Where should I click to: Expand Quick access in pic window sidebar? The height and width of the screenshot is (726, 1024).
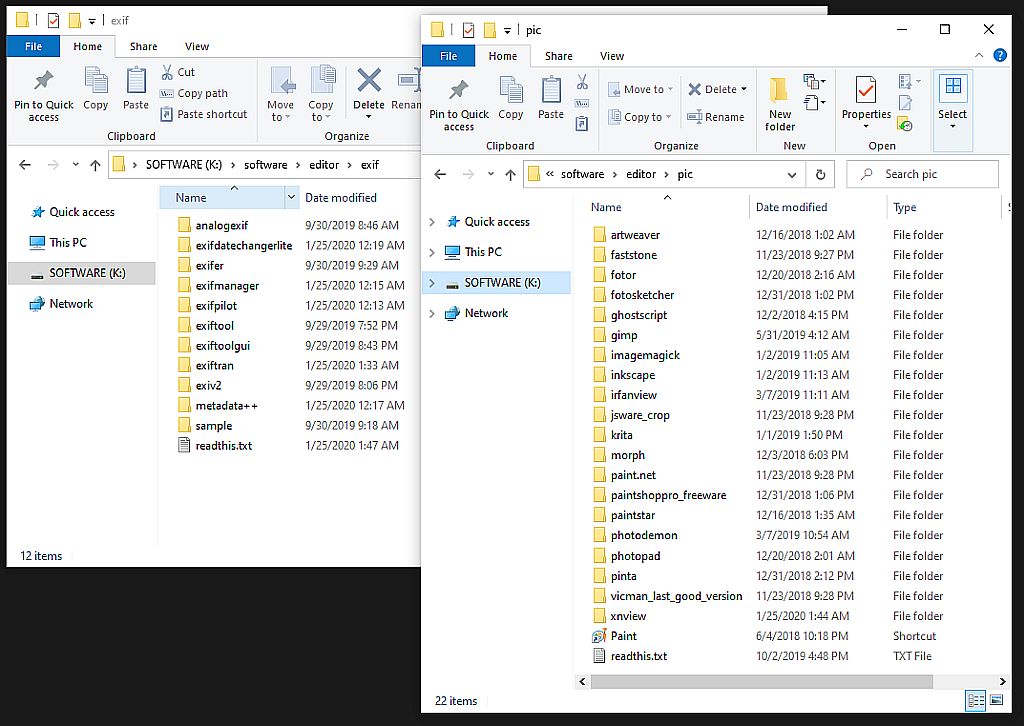[x=432, y=222]
